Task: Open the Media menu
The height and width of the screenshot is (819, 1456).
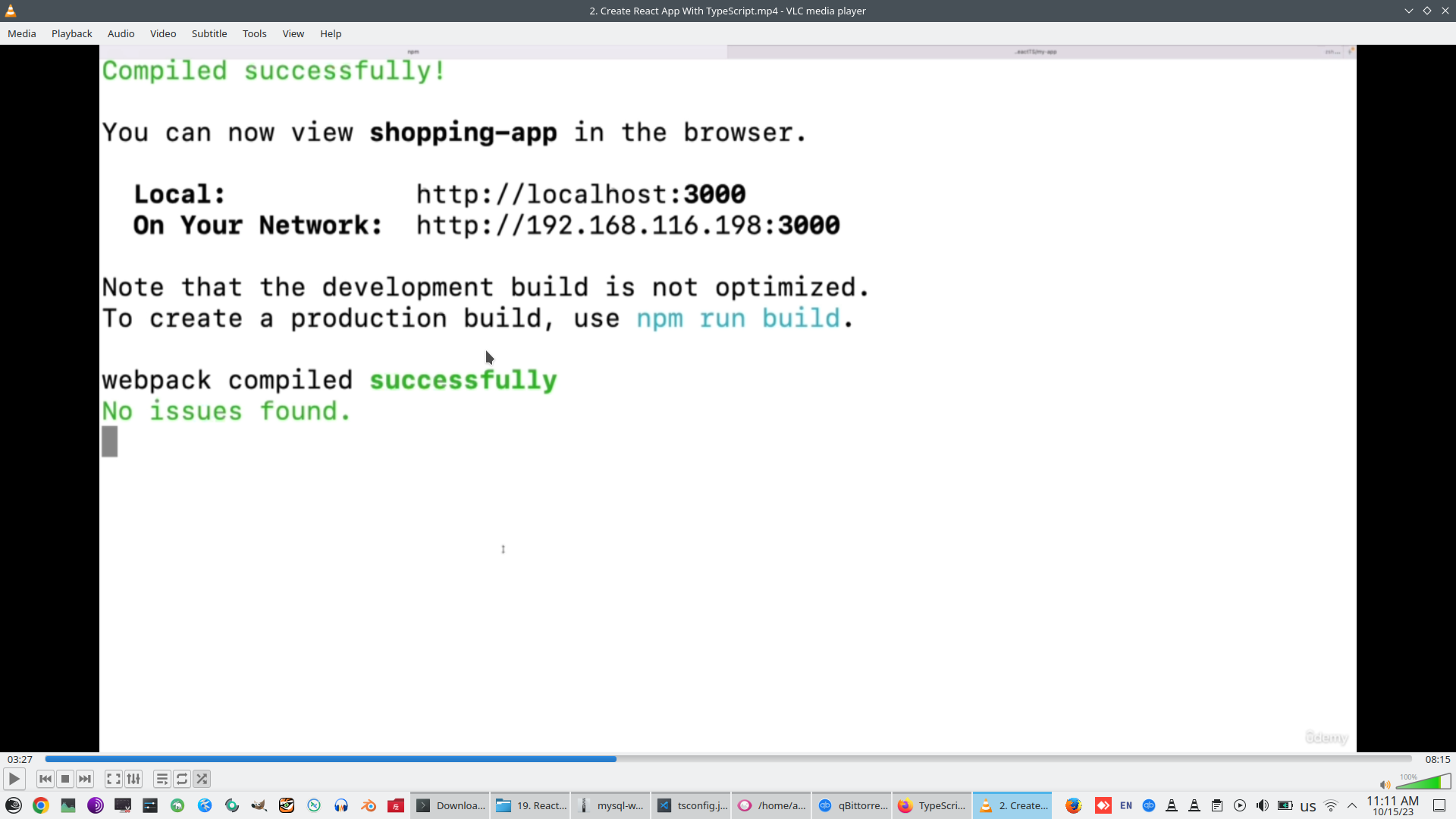Action: click(x=22, y=33)
